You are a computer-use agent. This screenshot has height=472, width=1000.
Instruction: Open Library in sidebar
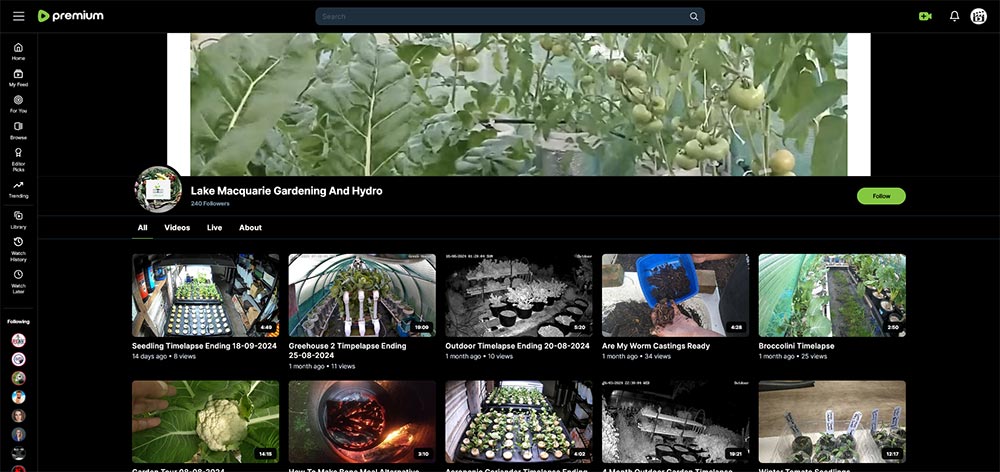[x=18, y=220]
